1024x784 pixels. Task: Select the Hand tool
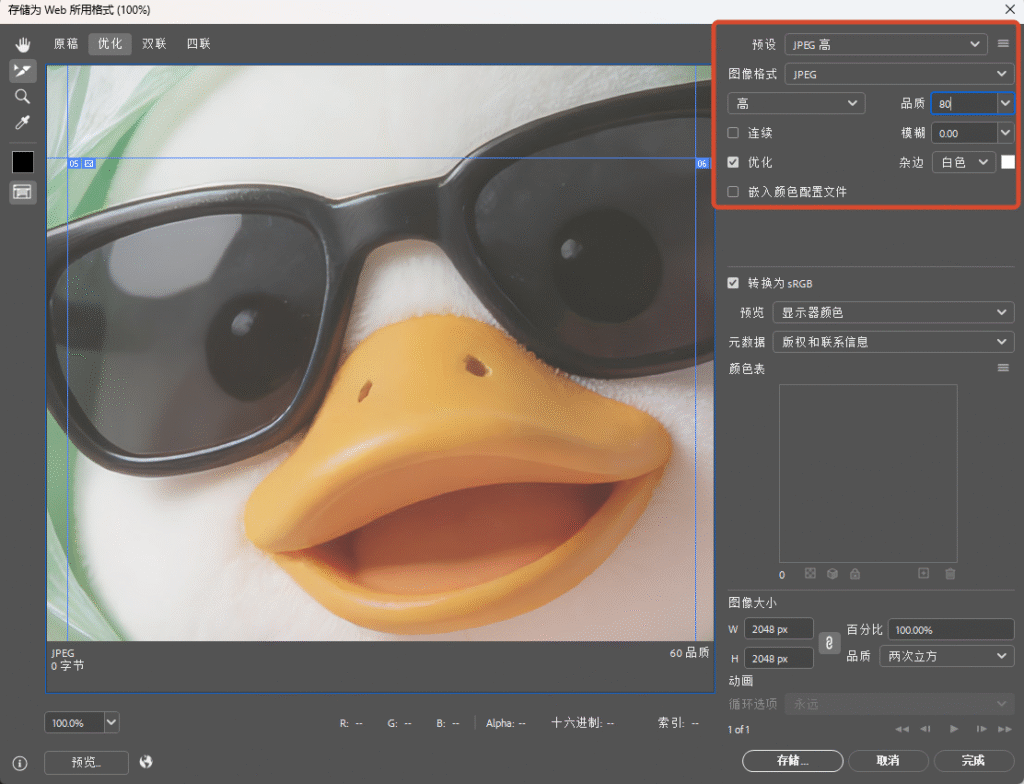tap(23, 44)
